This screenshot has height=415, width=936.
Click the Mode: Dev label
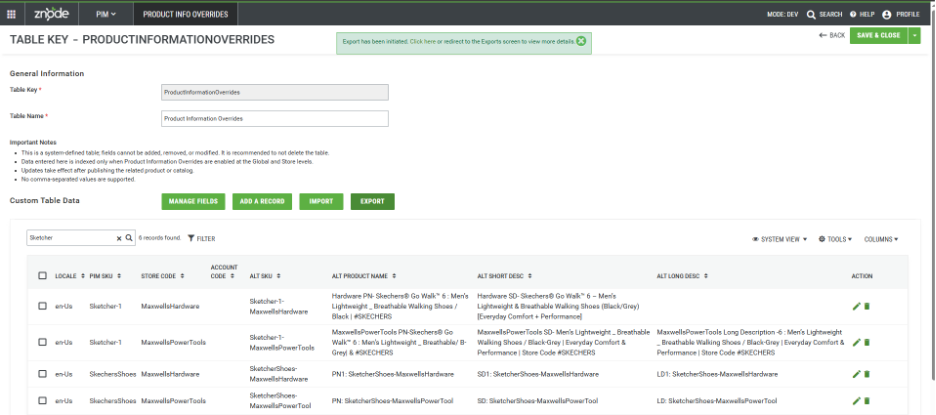tap(783, 14)
